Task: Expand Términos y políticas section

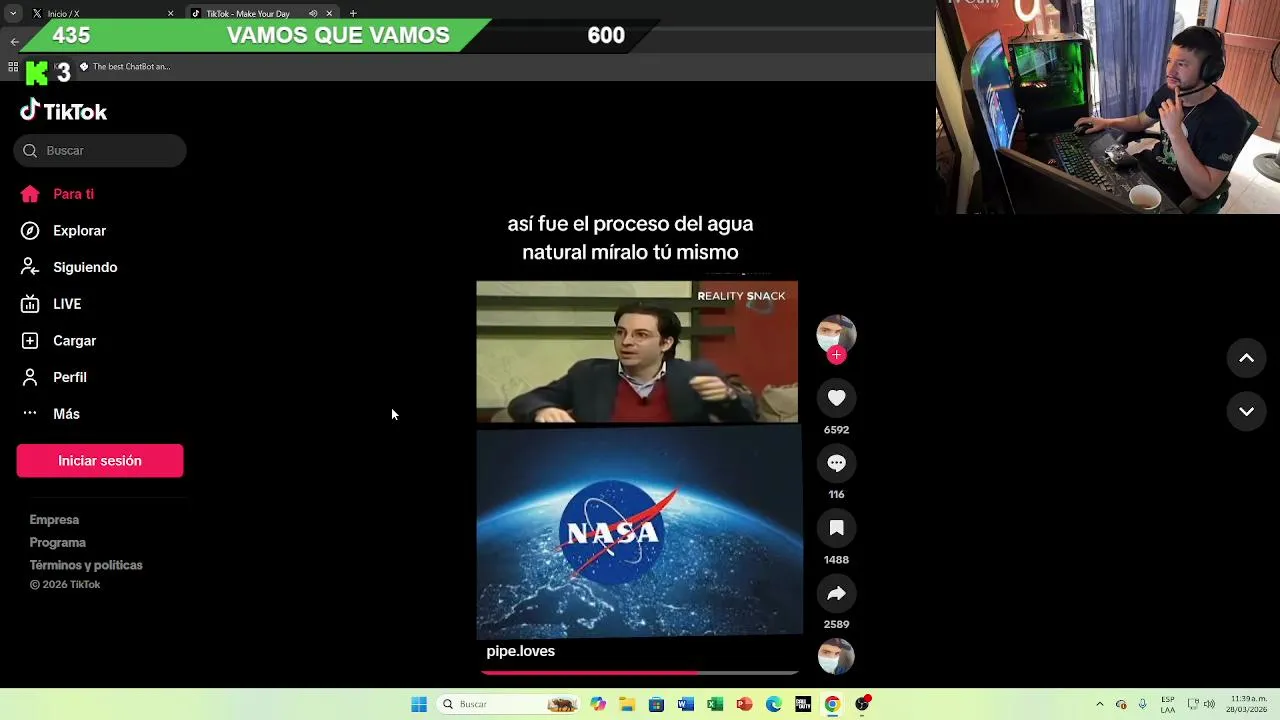Action: click(x=86, y=565)
